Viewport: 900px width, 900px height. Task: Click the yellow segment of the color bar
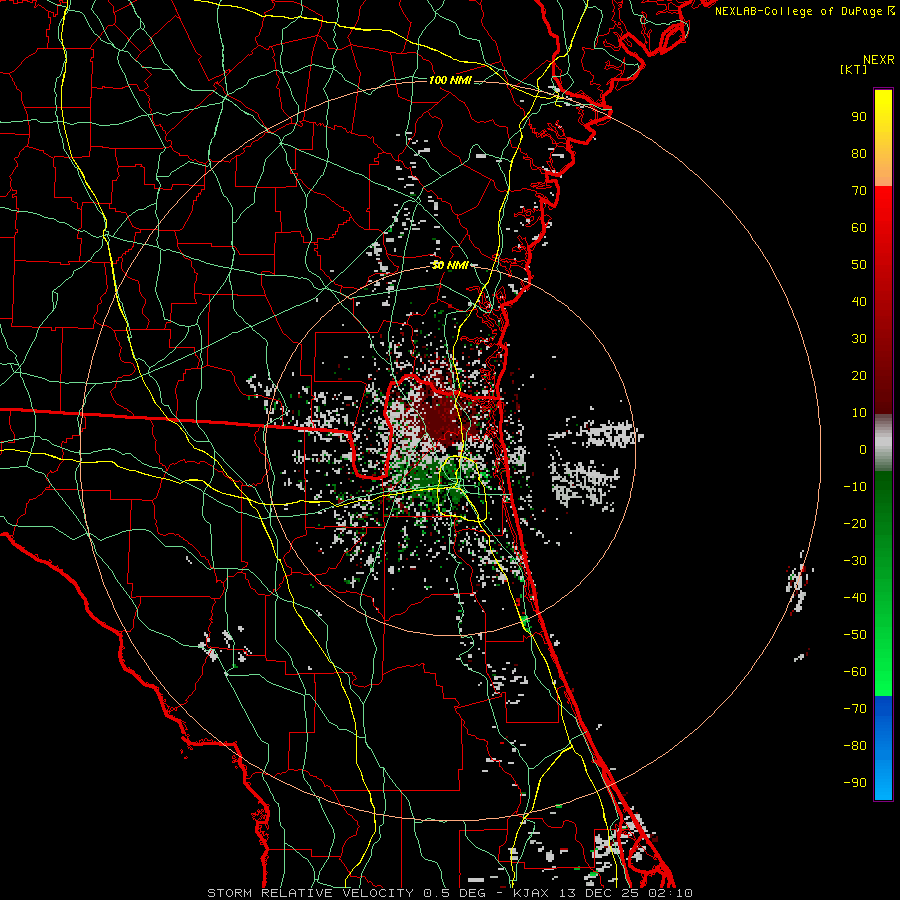pyautogui.click(x=883, y=138)
